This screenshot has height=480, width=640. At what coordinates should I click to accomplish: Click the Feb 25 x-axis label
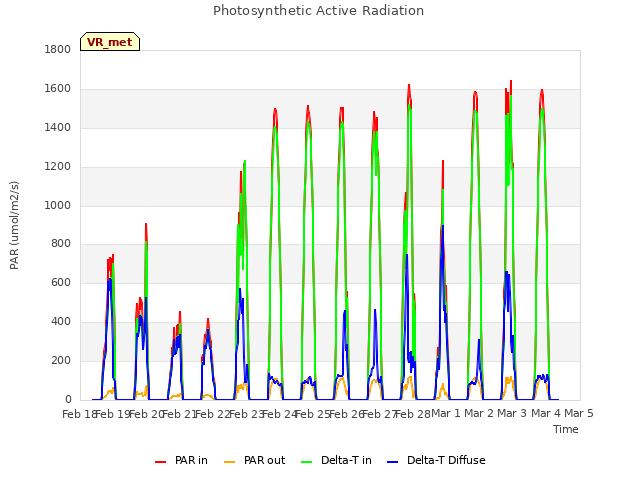pyautogui.click(x=313, y=414)
